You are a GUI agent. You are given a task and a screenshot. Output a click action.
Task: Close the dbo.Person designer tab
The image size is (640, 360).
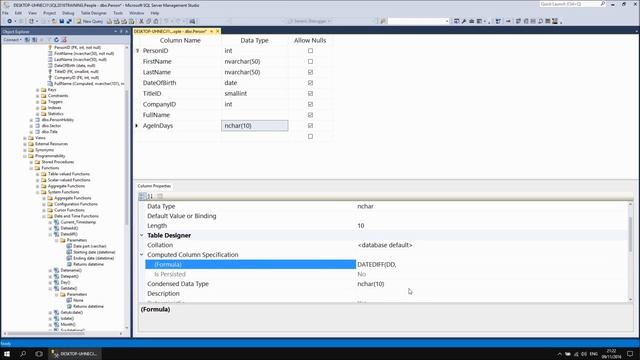click(218, 31)
